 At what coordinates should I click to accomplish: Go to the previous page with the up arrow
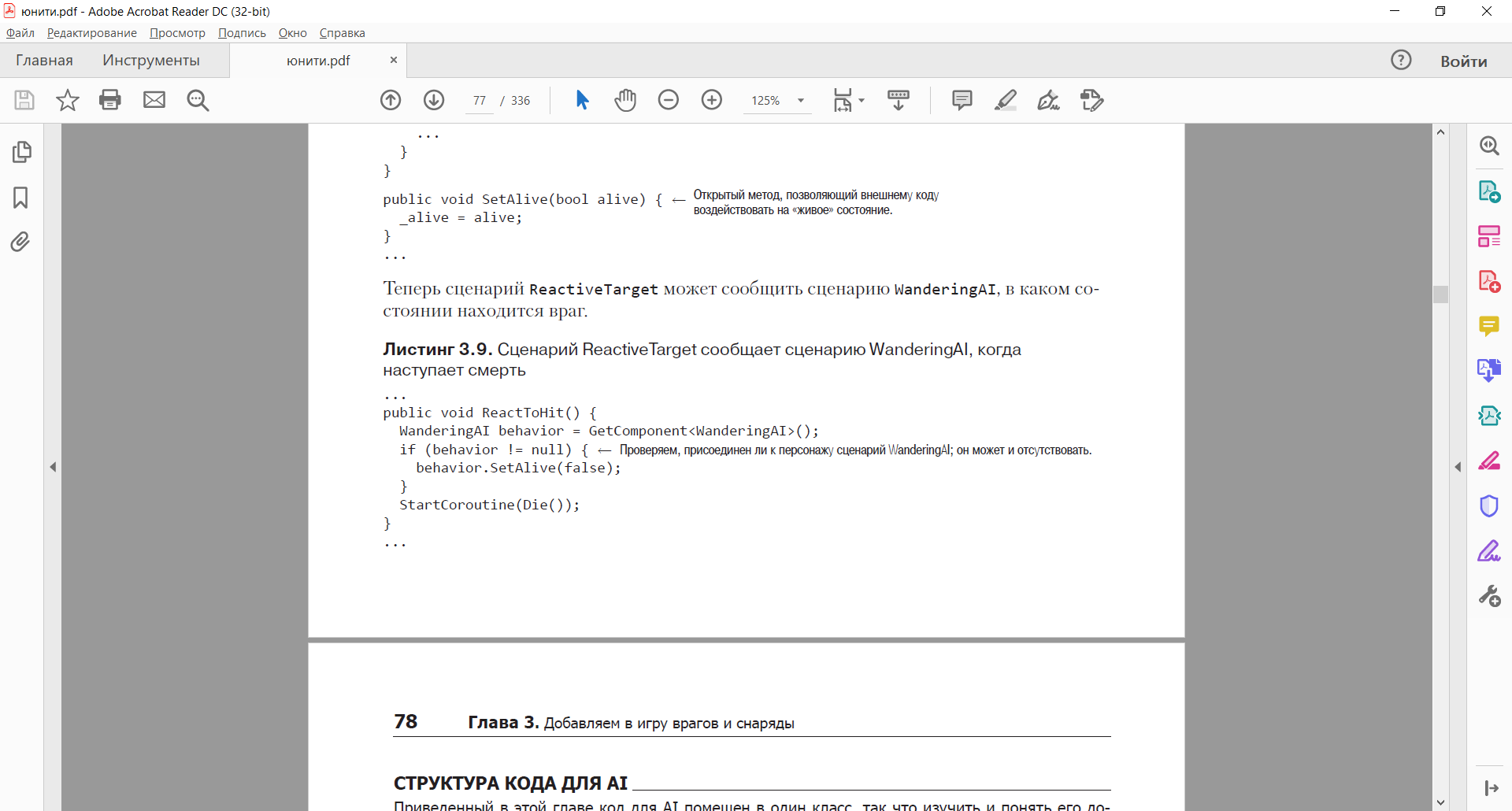click(391, 100)
